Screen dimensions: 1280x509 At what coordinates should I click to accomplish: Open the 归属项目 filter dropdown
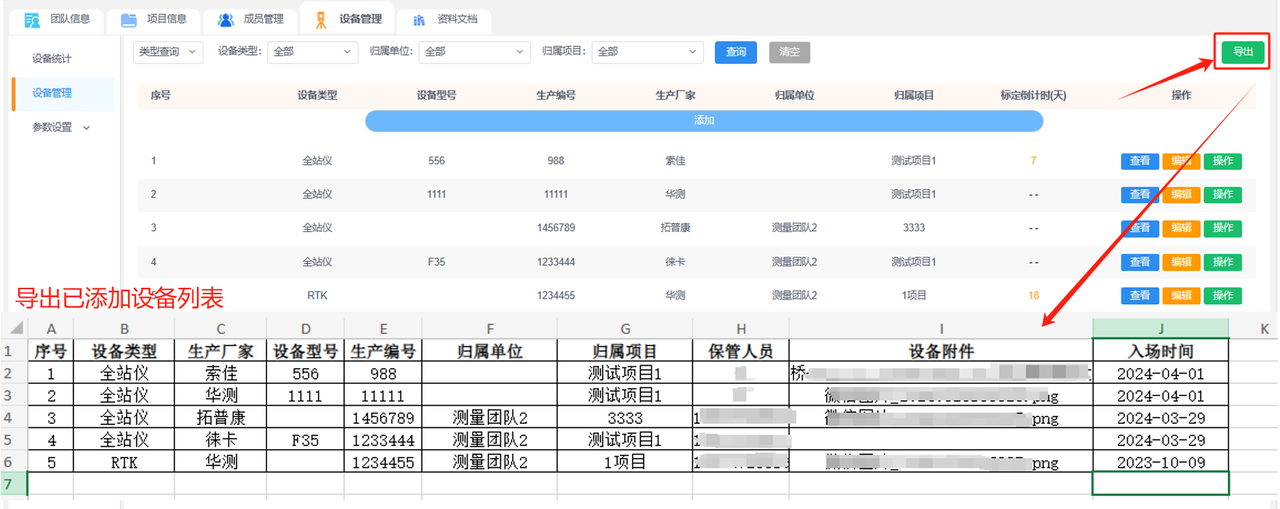coord(647,52)
